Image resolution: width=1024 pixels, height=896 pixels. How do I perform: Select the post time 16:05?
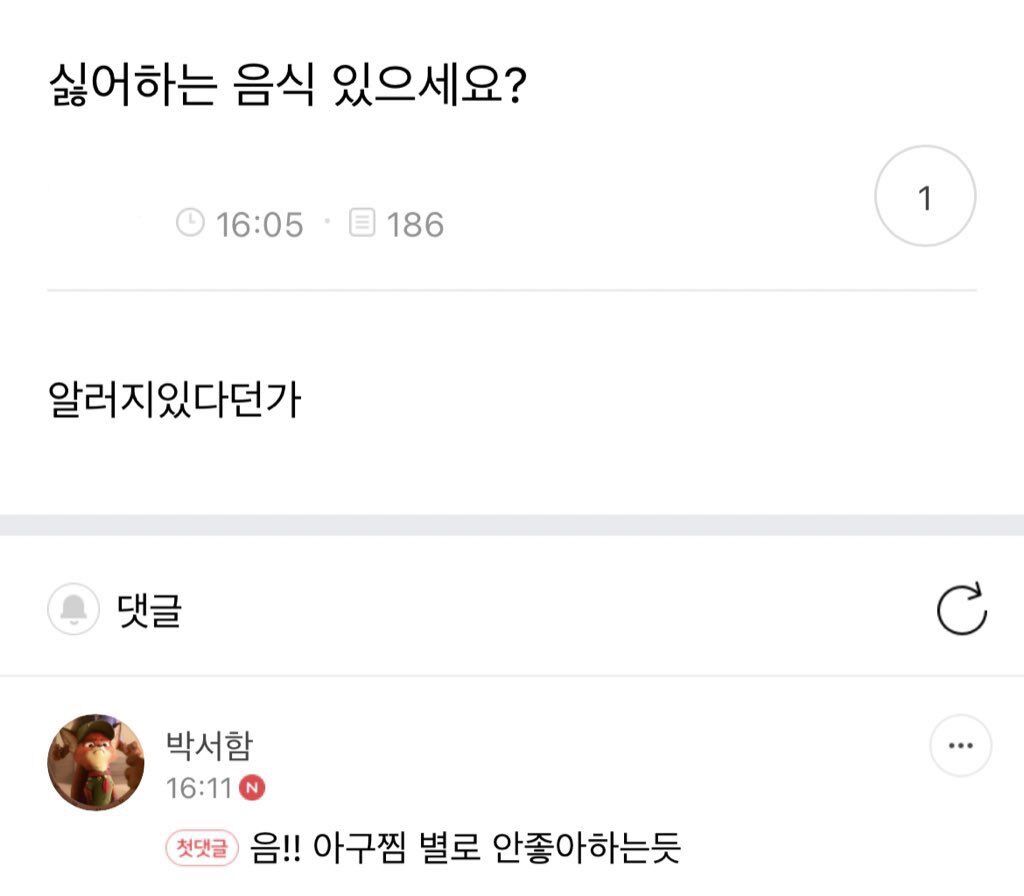[259, 225]
